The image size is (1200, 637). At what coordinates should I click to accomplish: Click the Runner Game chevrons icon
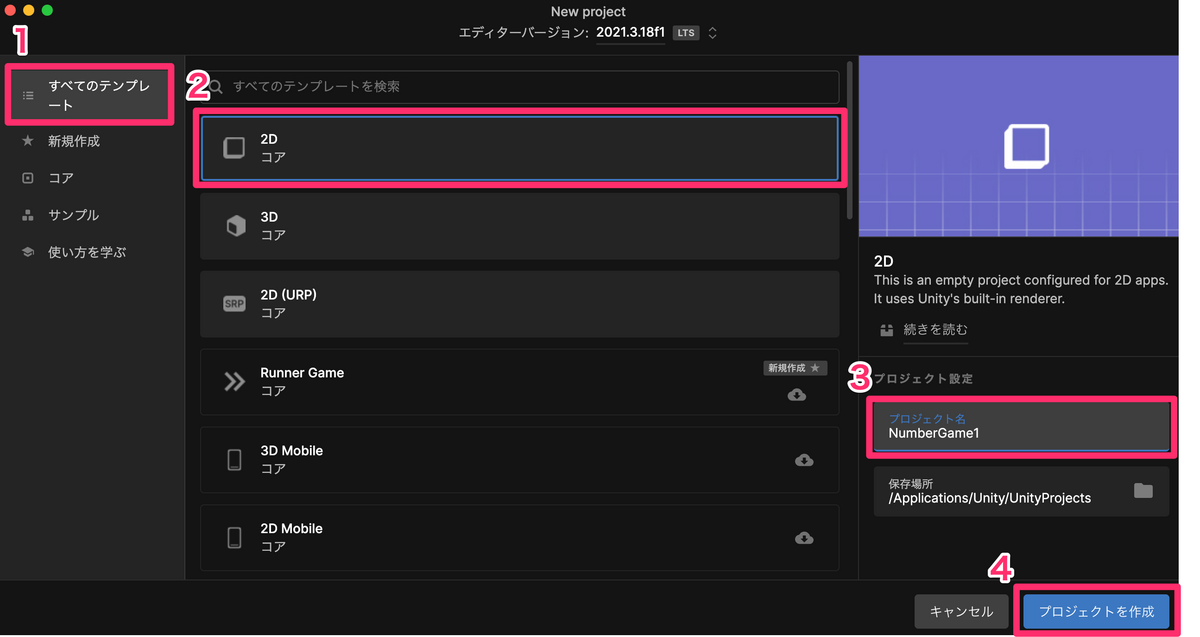pos(234,382)
